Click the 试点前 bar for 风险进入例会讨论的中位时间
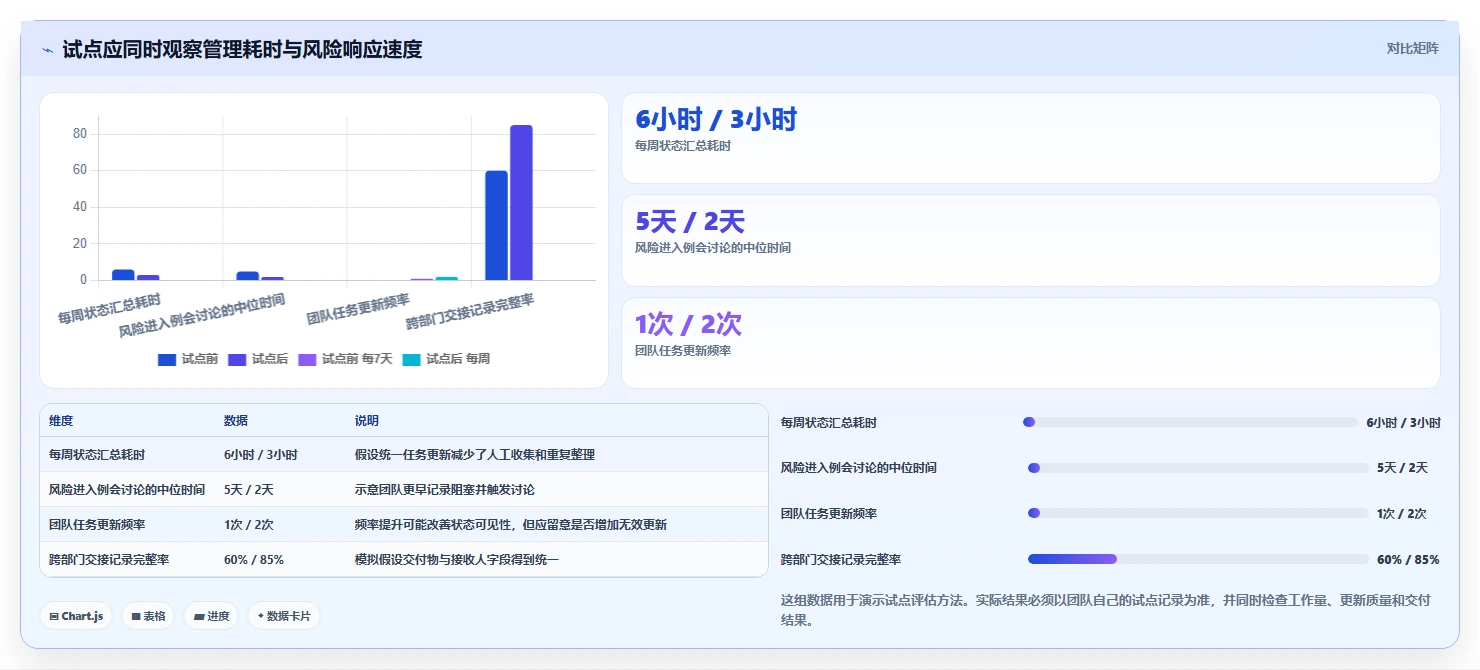The height and width of the screenshot is (670, 1480). [248, 276]
